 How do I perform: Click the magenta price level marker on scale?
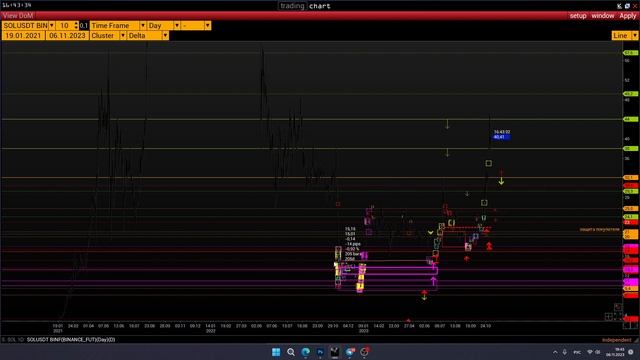point(631,269)
